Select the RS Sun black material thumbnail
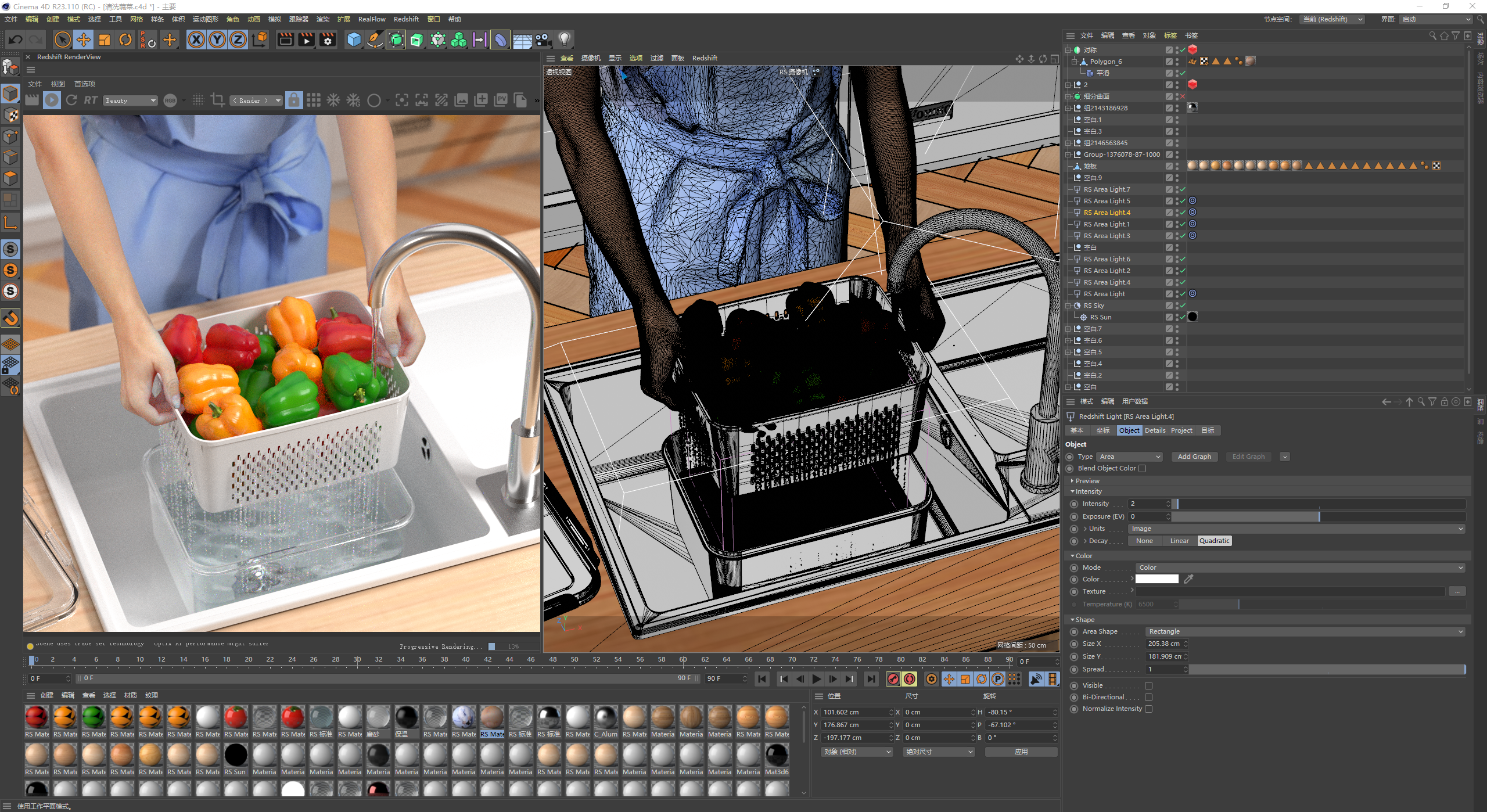1487x812 pixels. pyautogui.click(x=235, y=755)
